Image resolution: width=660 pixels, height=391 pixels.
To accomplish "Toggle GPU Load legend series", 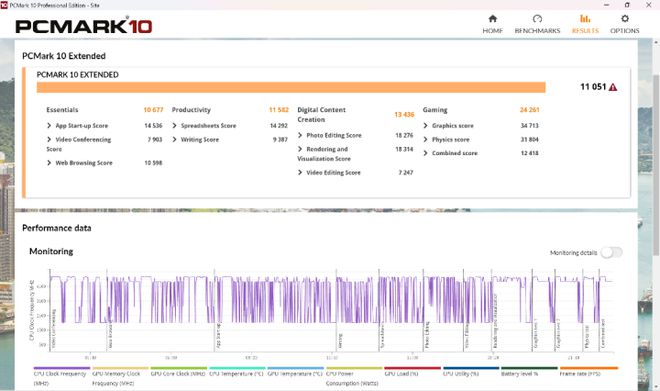I will pos(412,373).
